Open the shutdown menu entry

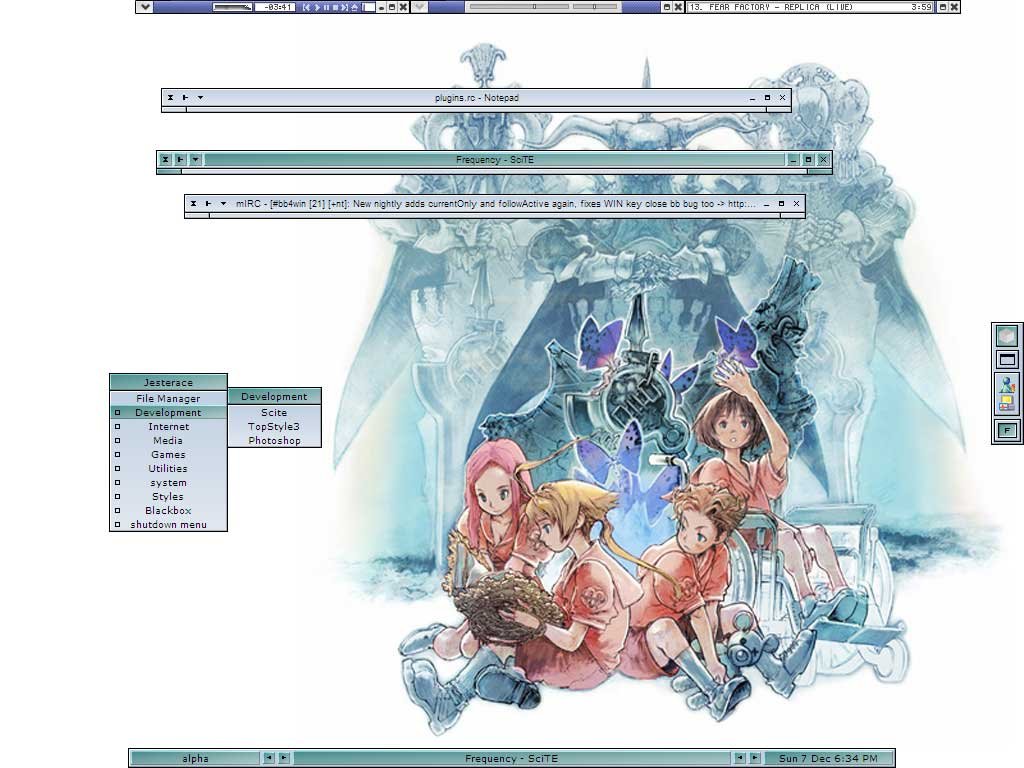pyautogui.click(x=168, y=524)
